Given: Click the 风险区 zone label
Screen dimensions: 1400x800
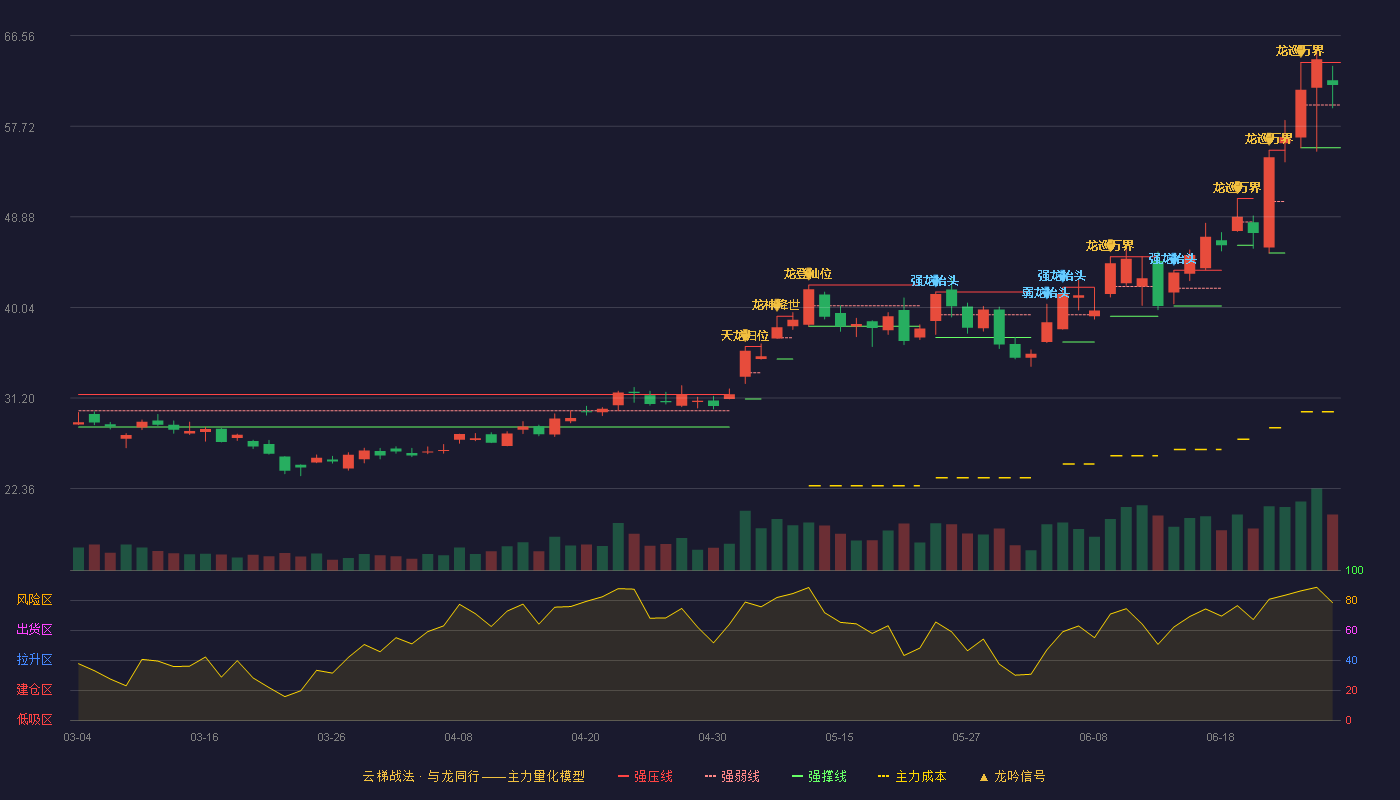Looking at the screenshot, I should (x=34, y=600).
